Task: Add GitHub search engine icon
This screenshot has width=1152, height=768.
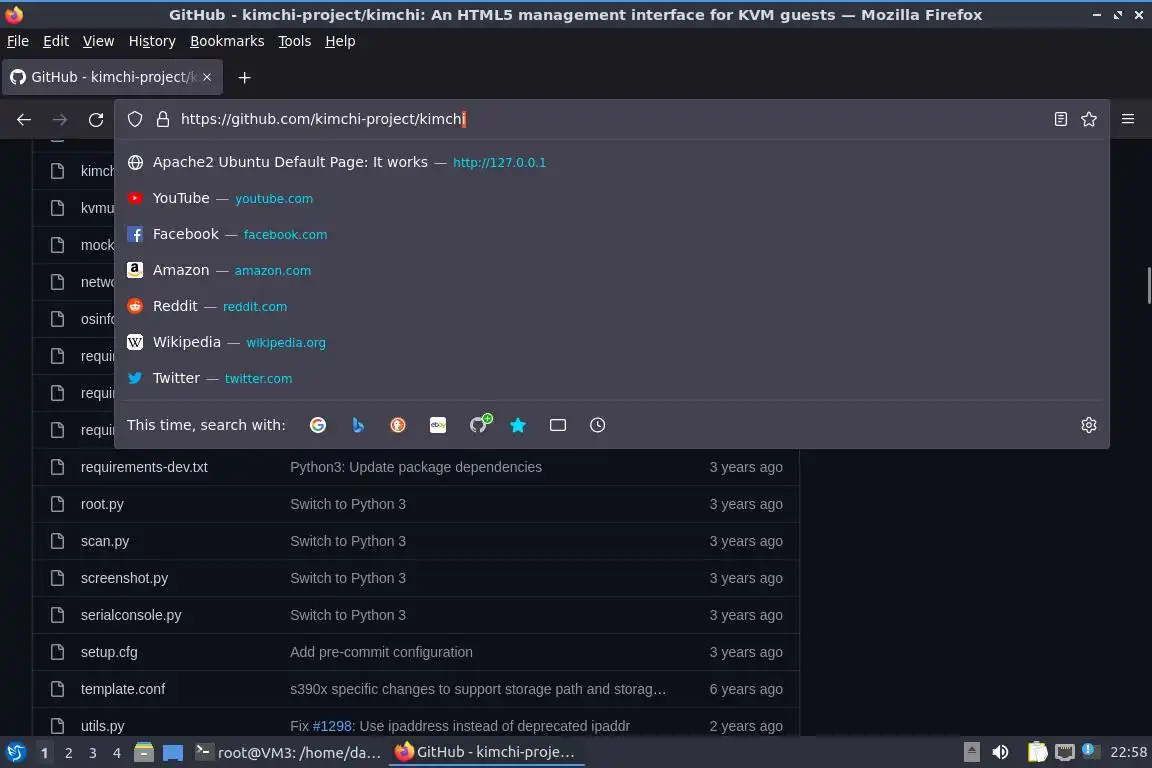Action: (x=479, y=423)
